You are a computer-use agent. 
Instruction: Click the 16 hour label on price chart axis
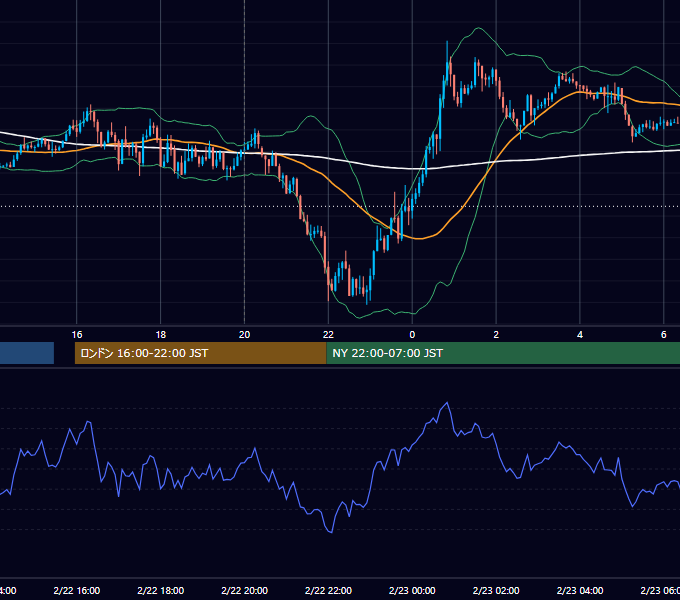pos(77,335)
